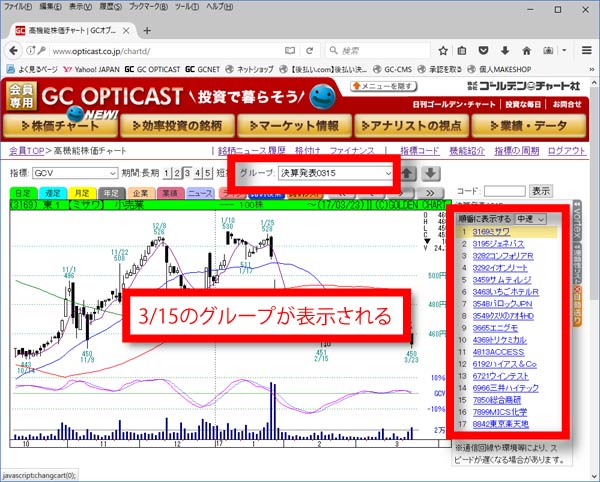Open the hamburger menu icon
This screenshot has width=600, height=482.
(x=587, y=50)
